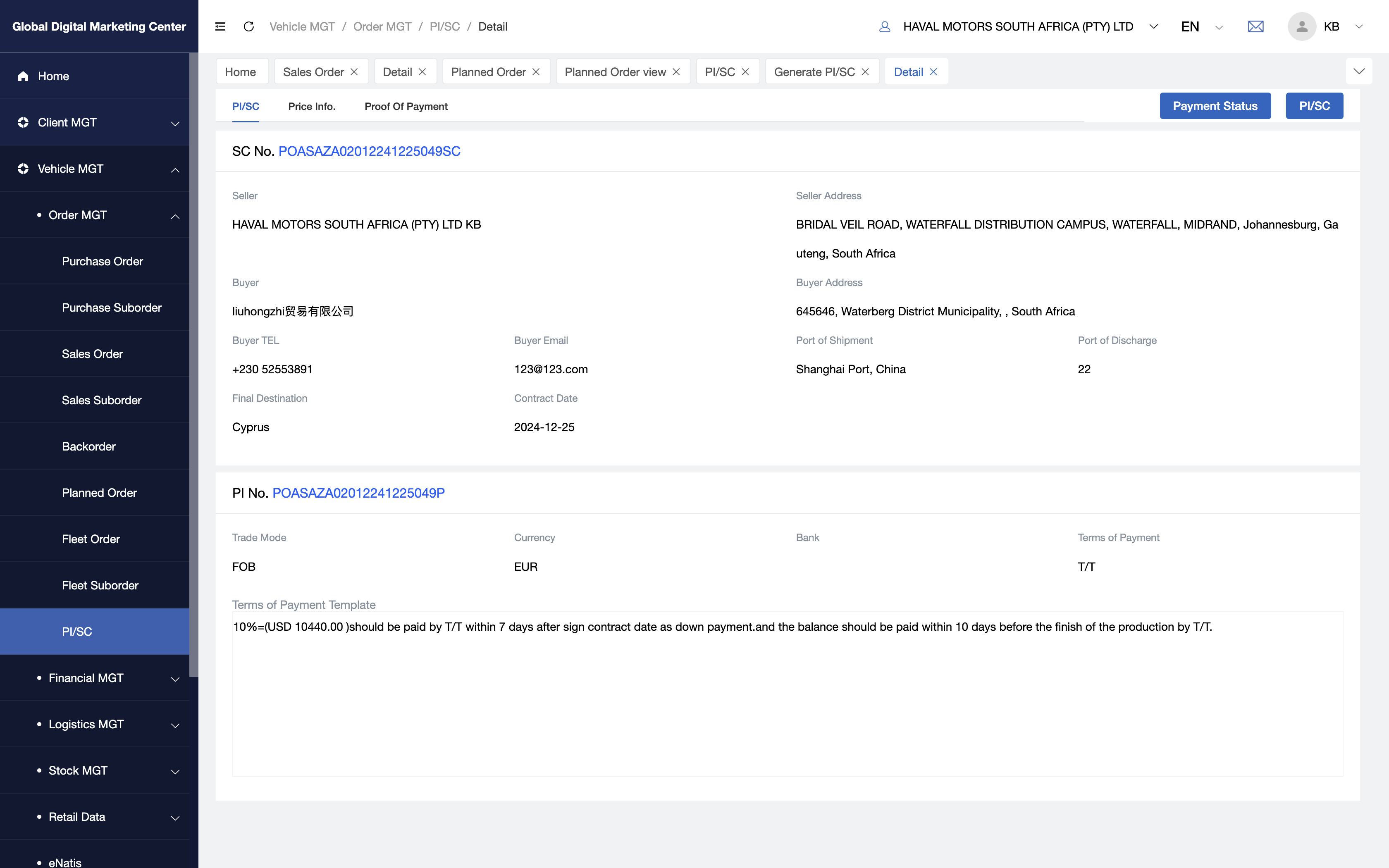Click buyer email 123@123.com

click(x=551, y=369)
